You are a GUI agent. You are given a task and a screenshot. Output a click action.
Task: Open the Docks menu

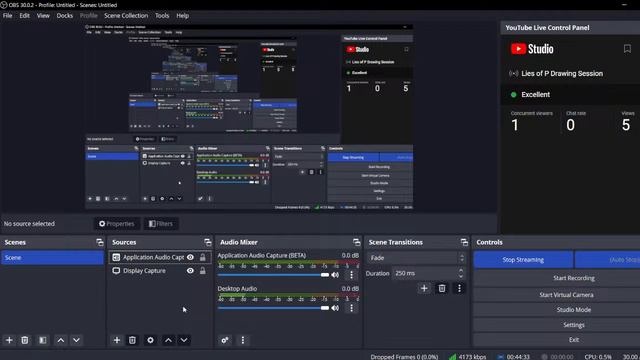64,16
